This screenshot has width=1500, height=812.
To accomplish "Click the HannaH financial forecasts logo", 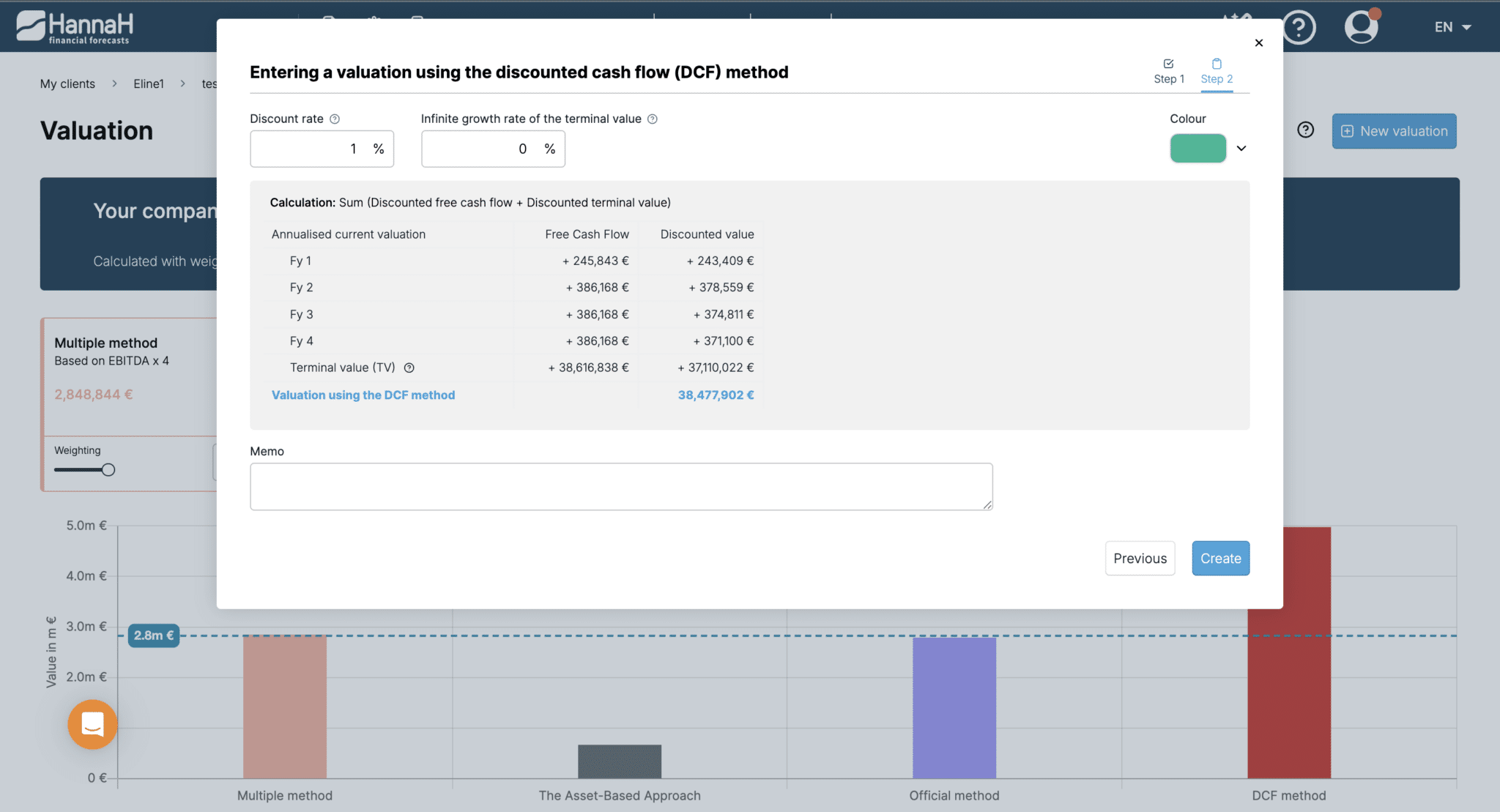I will (74, 28).
